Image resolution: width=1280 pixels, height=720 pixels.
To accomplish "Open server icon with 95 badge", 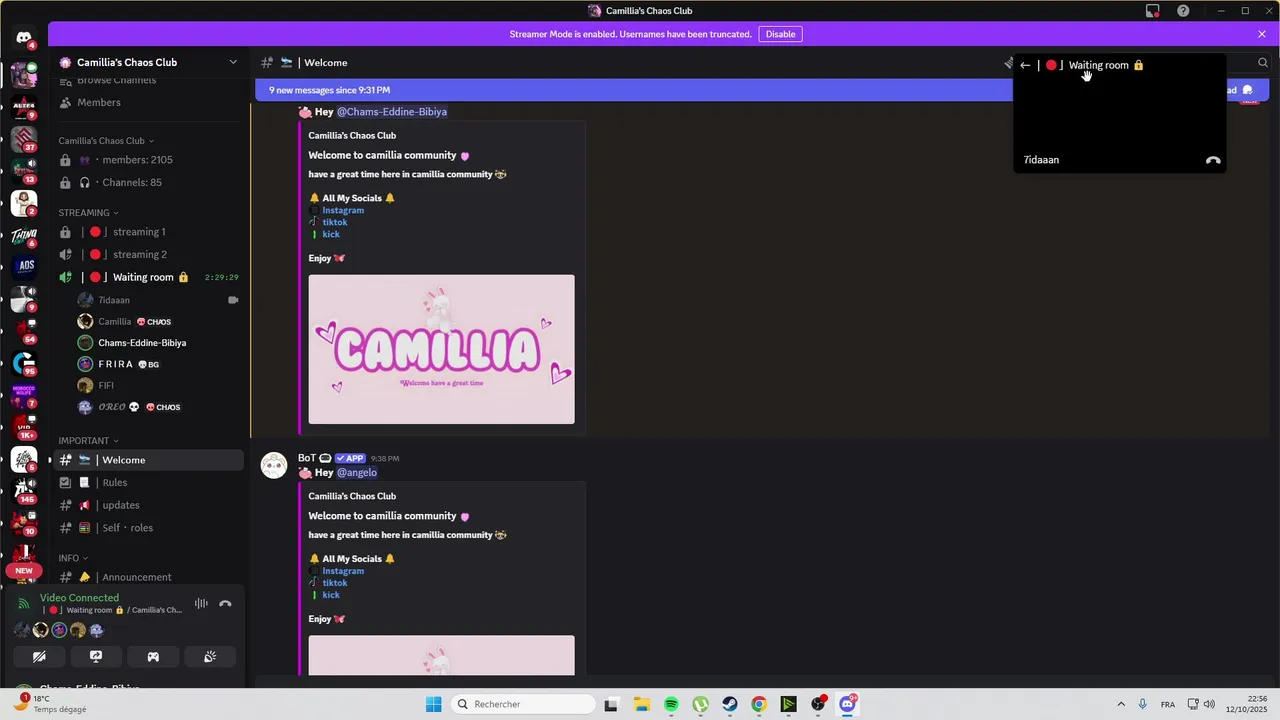I will tap(24, 363).
